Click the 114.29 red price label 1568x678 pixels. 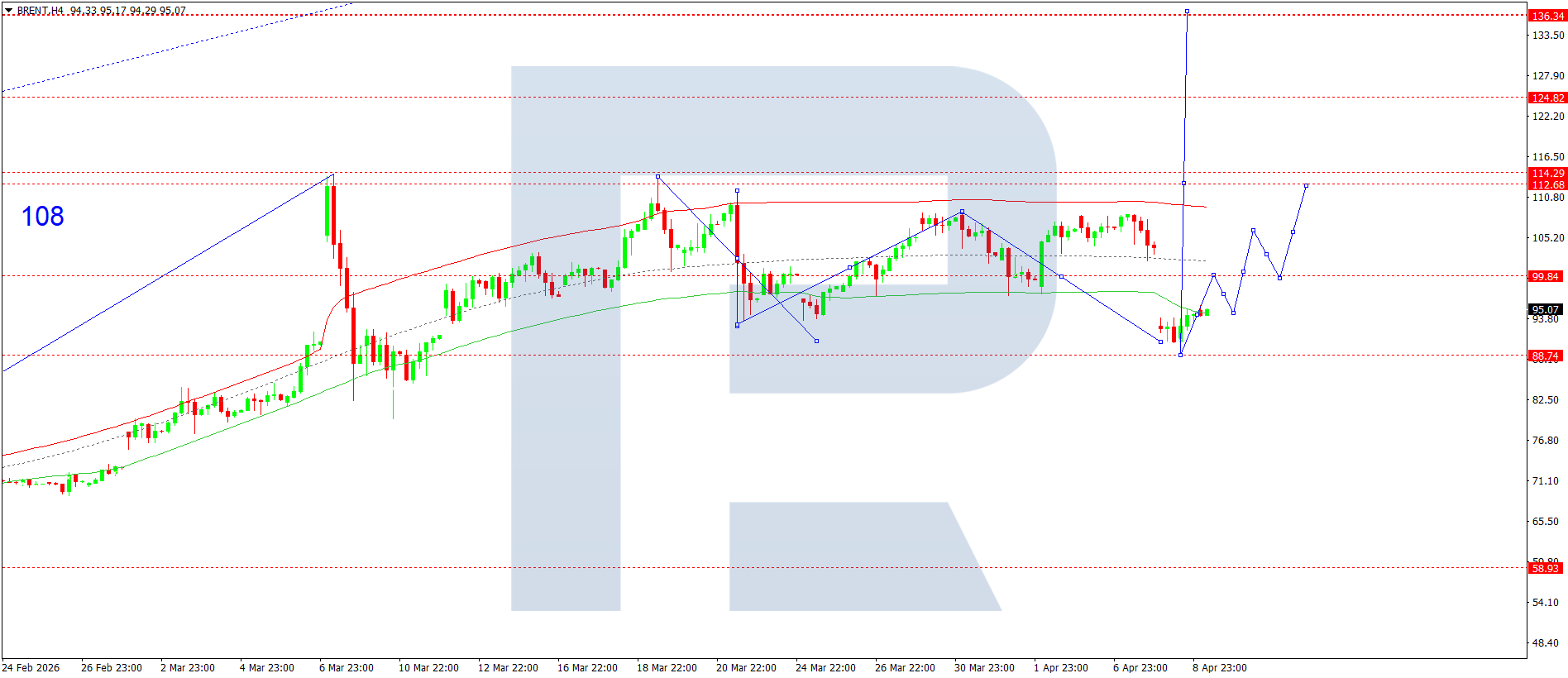click(x=1546, y=173)
